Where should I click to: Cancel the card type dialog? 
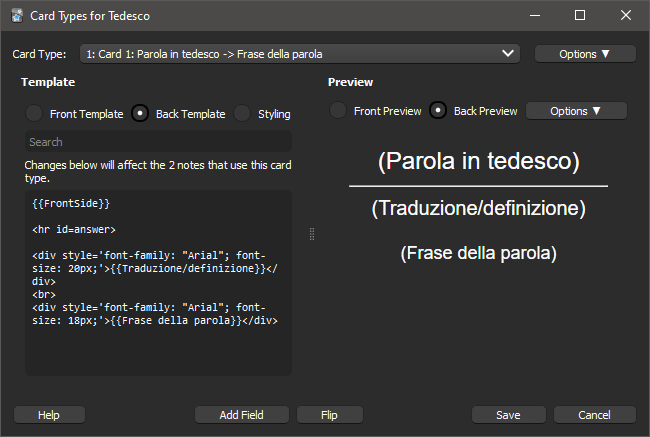pos(594,415)
